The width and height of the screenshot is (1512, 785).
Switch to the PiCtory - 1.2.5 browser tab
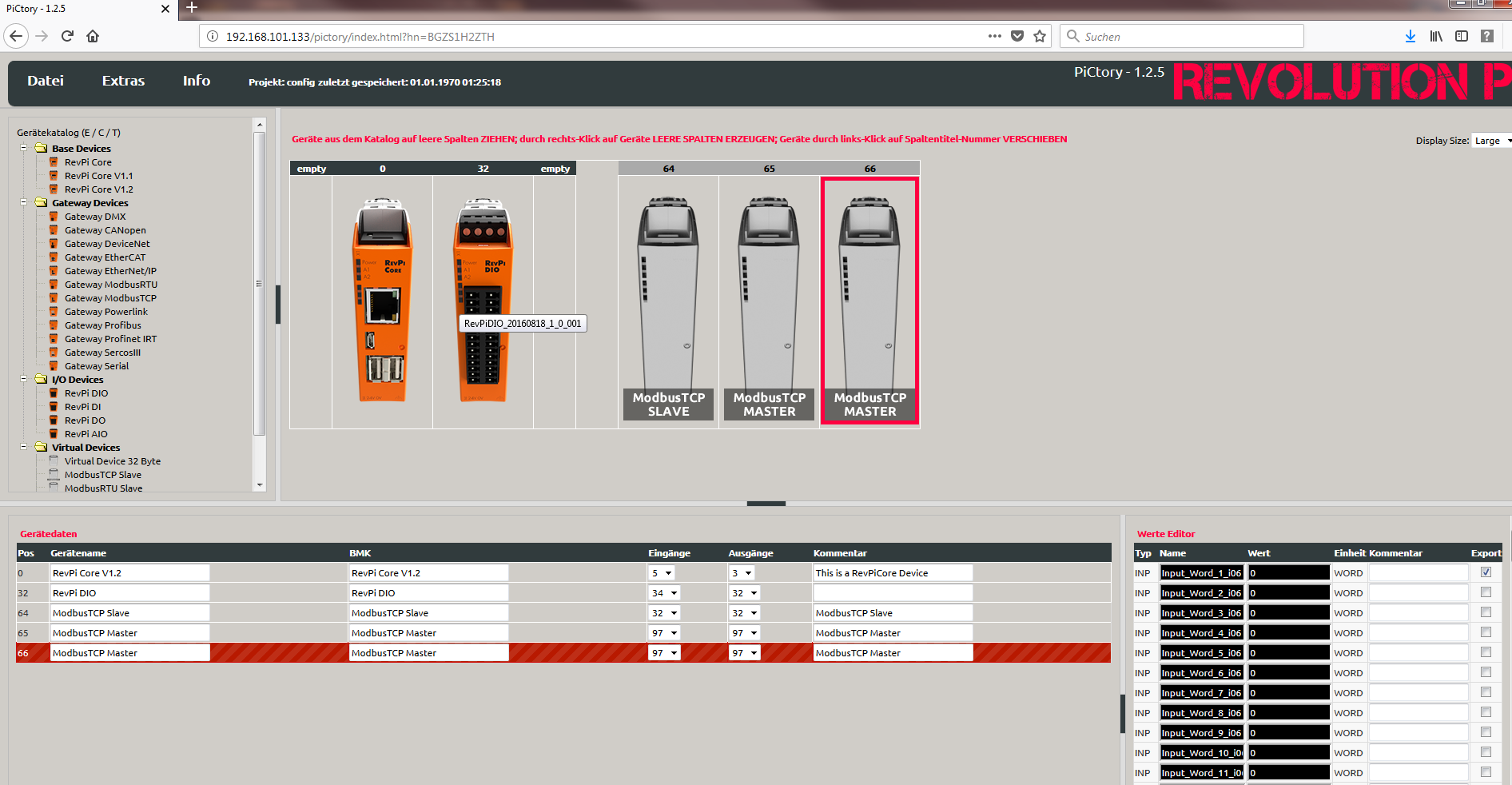(x=88, y=9)
